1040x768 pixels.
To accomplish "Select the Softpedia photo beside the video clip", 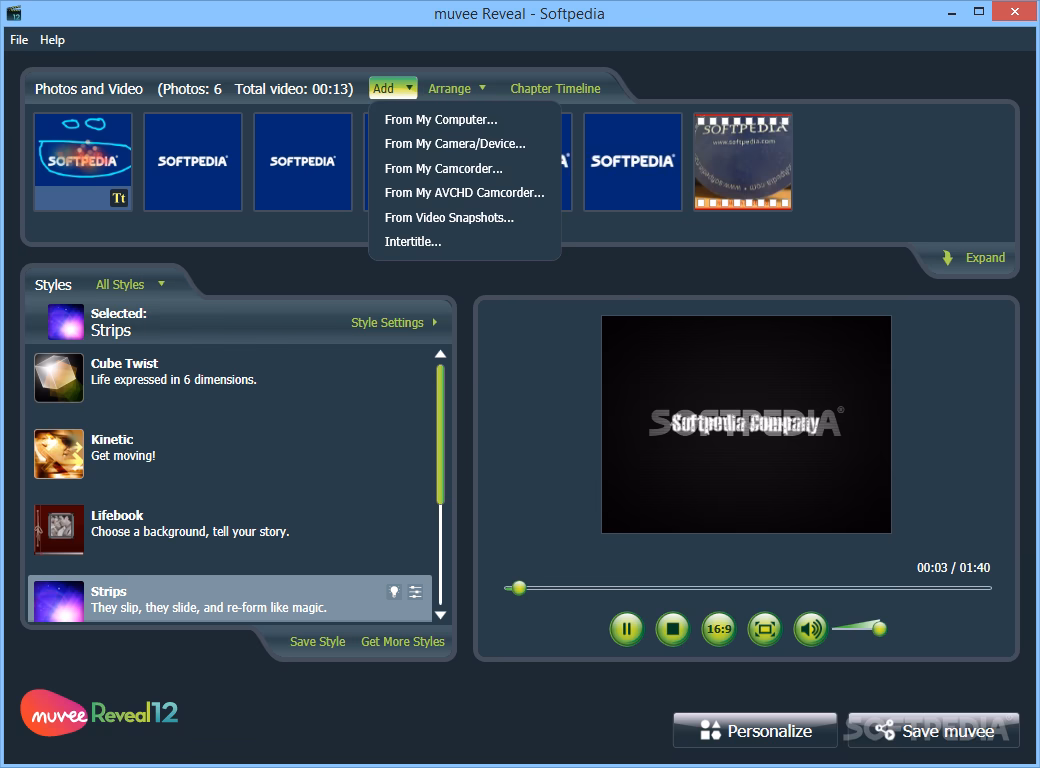I will [633, 161].
